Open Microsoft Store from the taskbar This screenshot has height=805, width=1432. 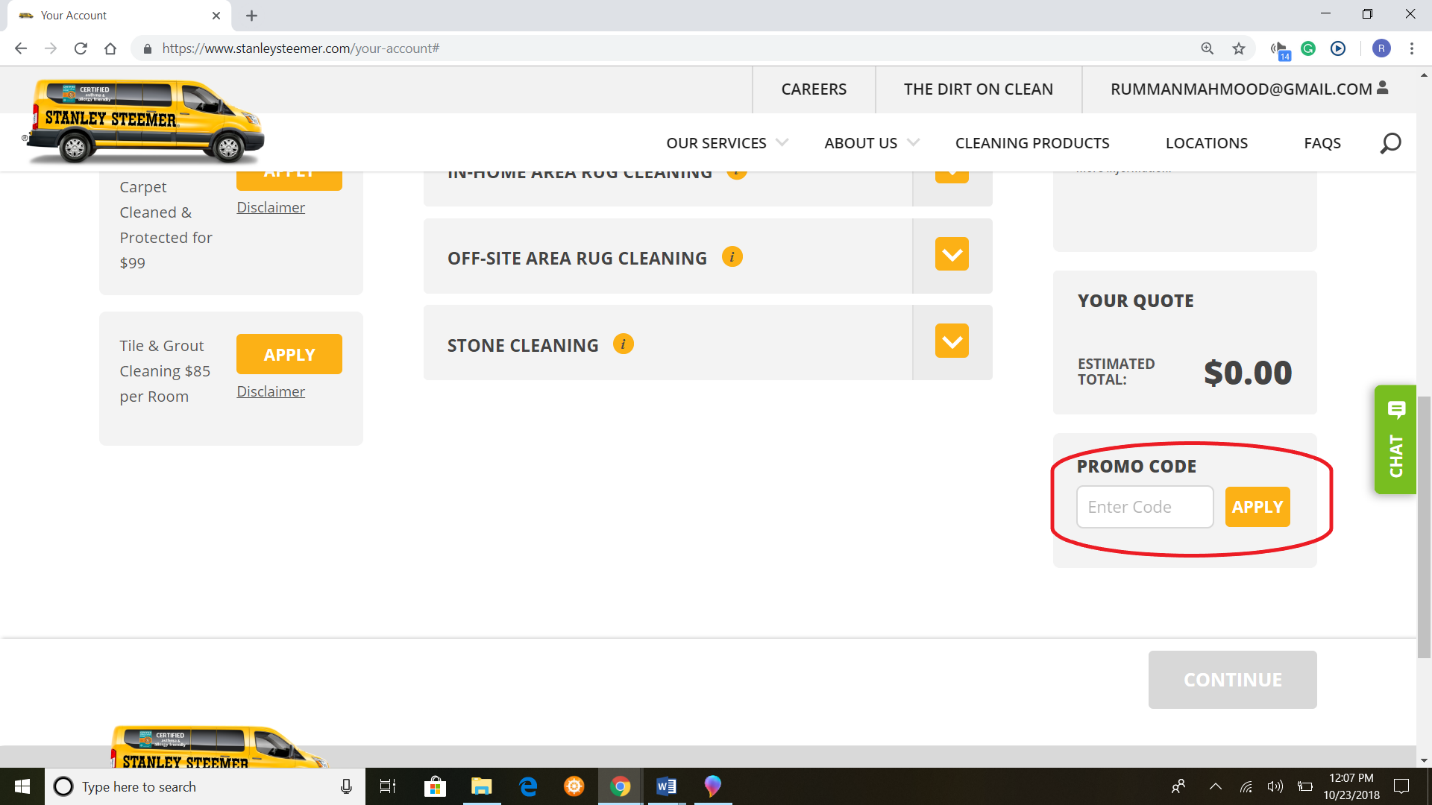pyautogui.click(x=435, y=786)
